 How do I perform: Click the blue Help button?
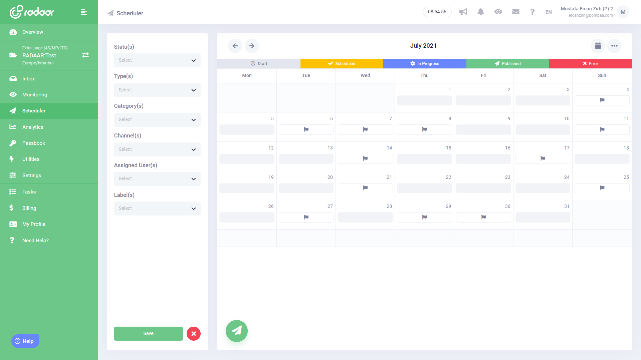coord(25,341)
